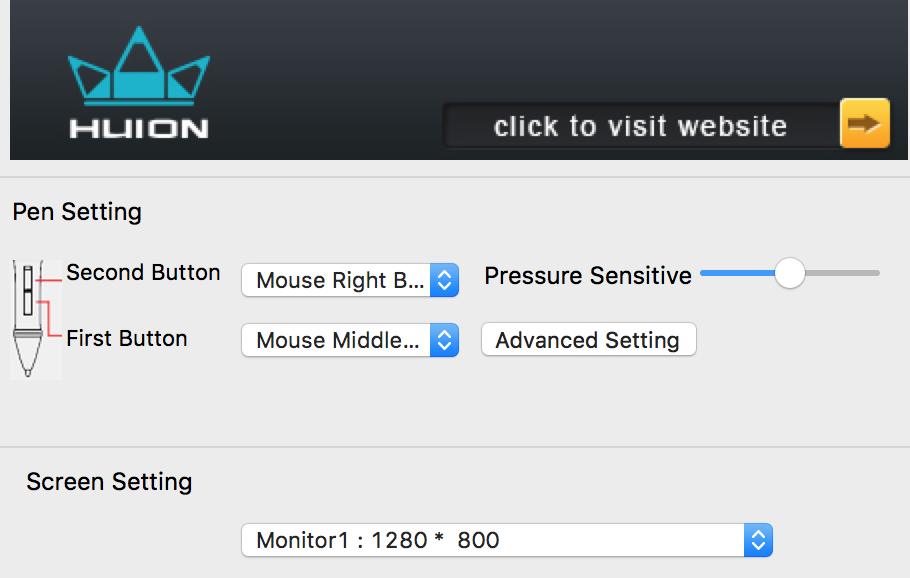
Task: Click the First Button label
Action: tap(127, 338)
